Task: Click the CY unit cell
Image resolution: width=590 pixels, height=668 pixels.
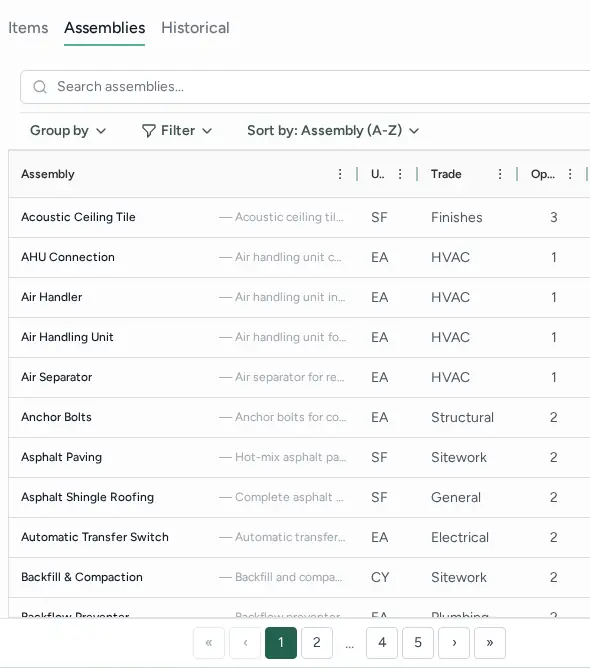Action: pos(380,577)
